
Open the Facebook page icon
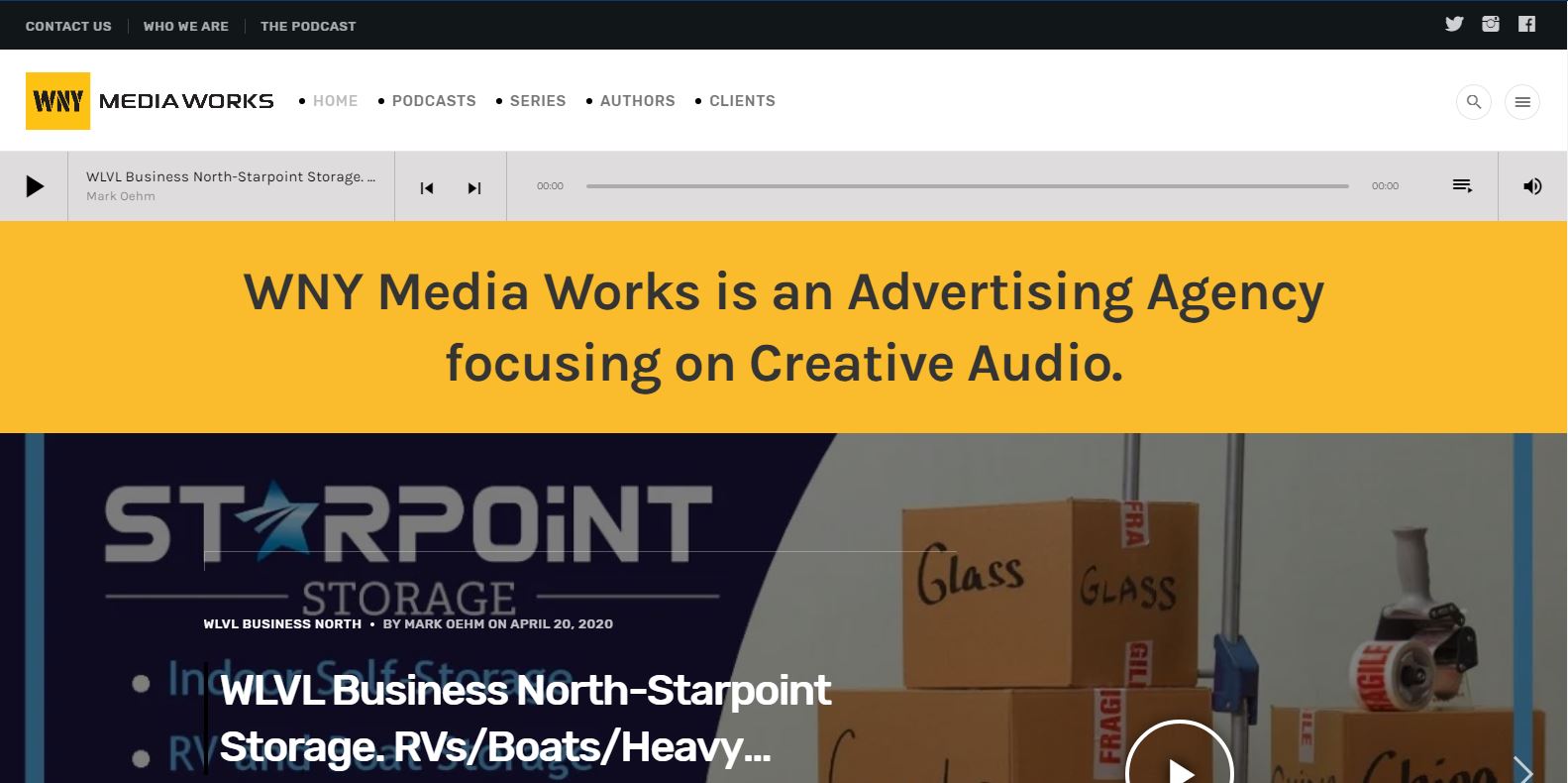tap(1527, 24)
